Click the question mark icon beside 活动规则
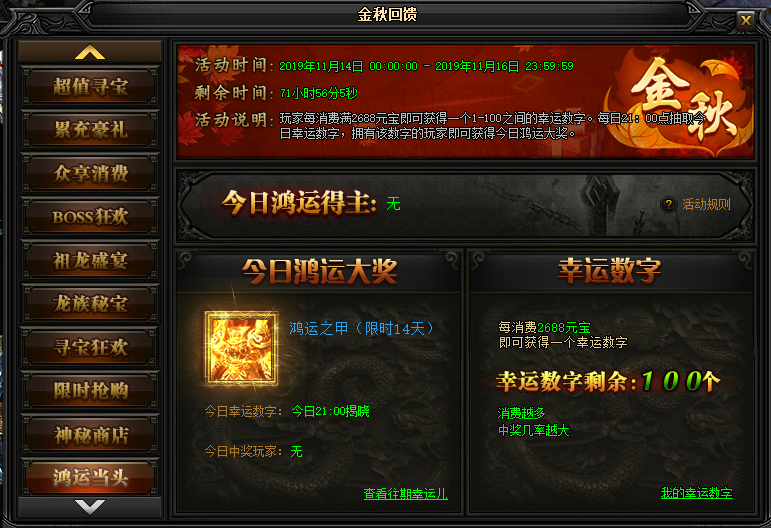This screenshot has height=528, width=771. click(668, 204)
